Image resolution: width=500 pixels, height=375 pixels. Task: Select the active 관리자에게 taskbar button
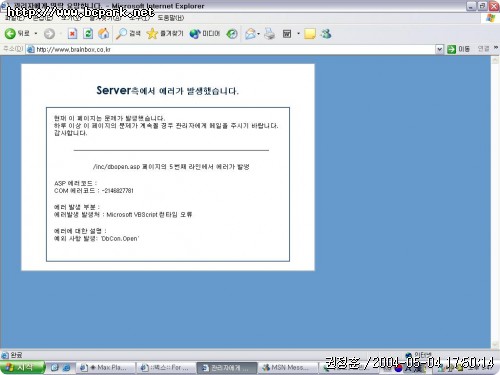pos(226,368)
